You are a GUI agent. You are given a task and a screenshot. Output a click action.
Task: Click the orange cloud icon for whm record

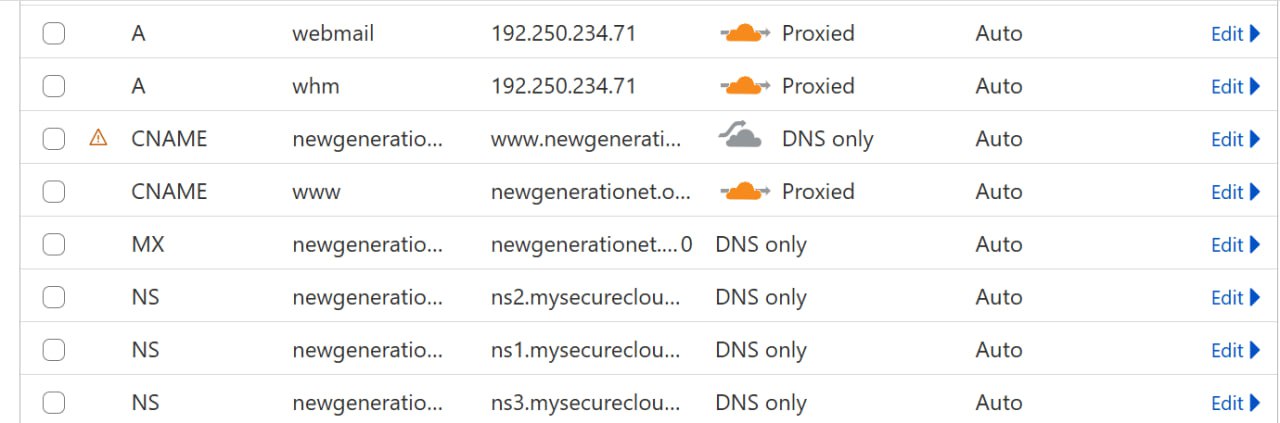pos(745,86)
